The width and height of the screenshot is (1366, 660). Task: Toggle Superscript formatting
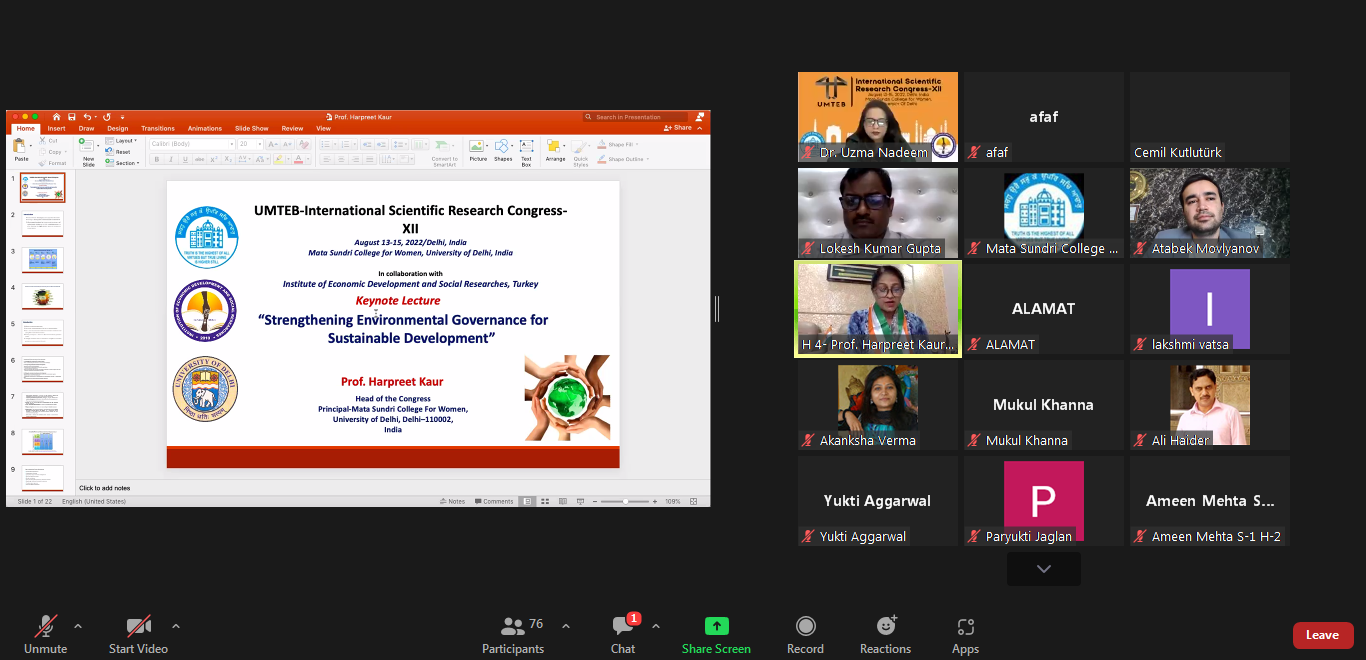coord(213,159)
